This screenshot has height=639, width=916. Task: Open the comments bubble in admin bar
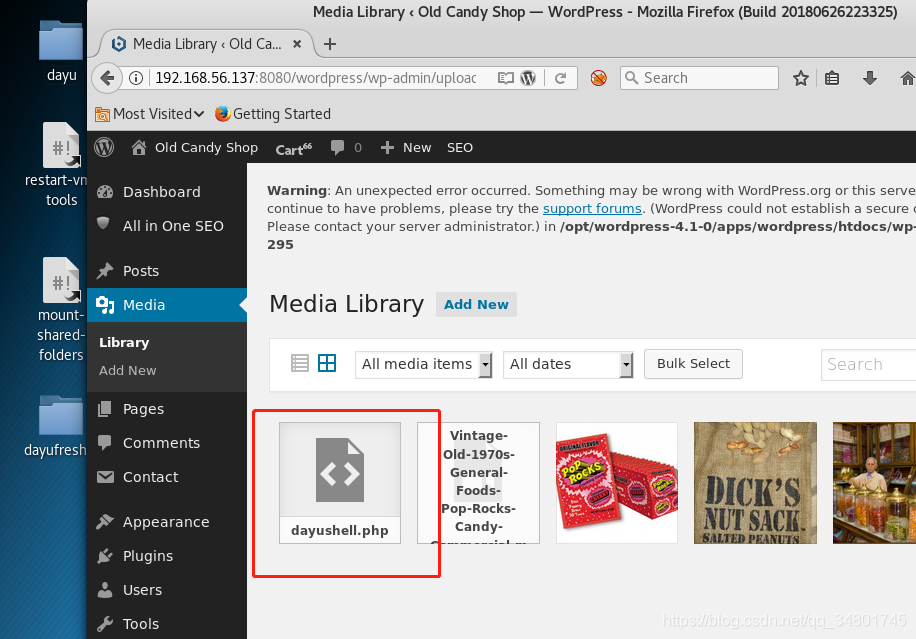point(346,147)
